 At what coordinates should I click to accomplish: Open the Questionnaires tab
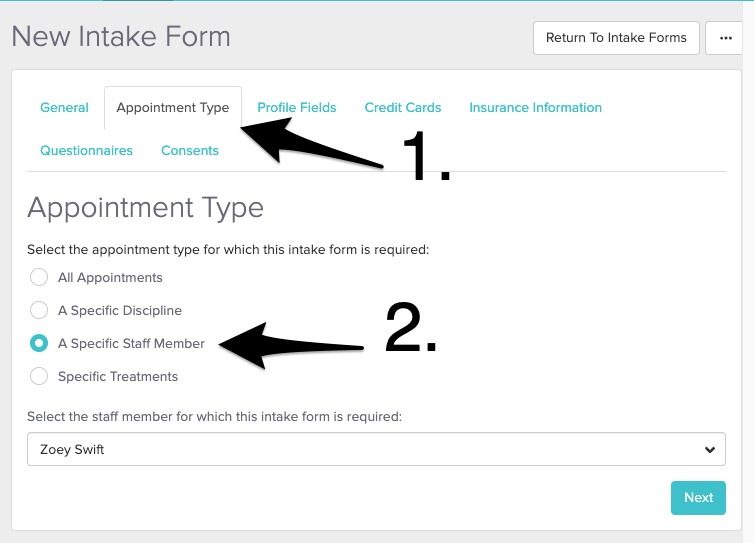(x=86, y=150)
